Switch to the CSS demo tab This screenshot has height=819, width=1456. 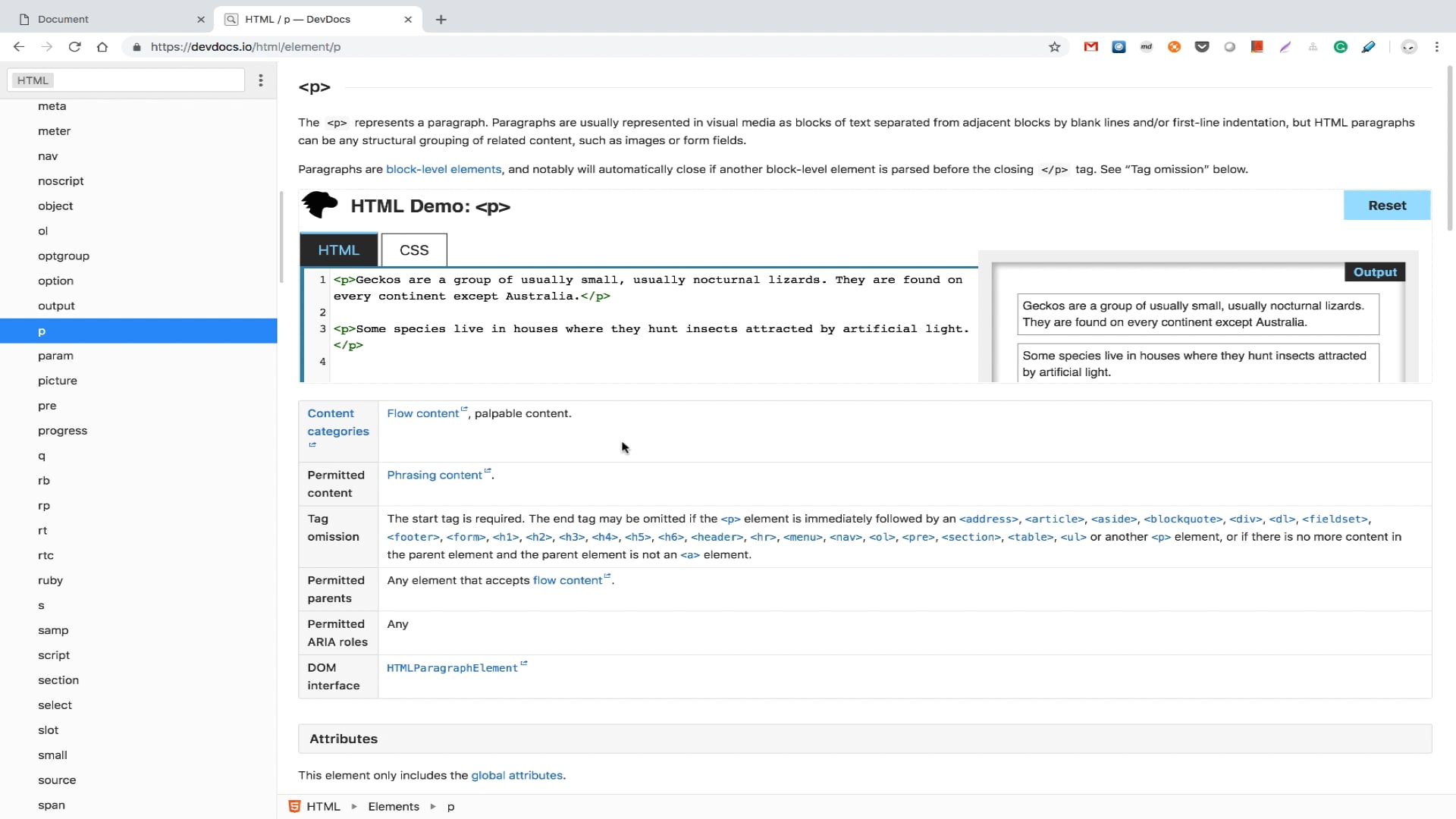[x=414, y=250]
